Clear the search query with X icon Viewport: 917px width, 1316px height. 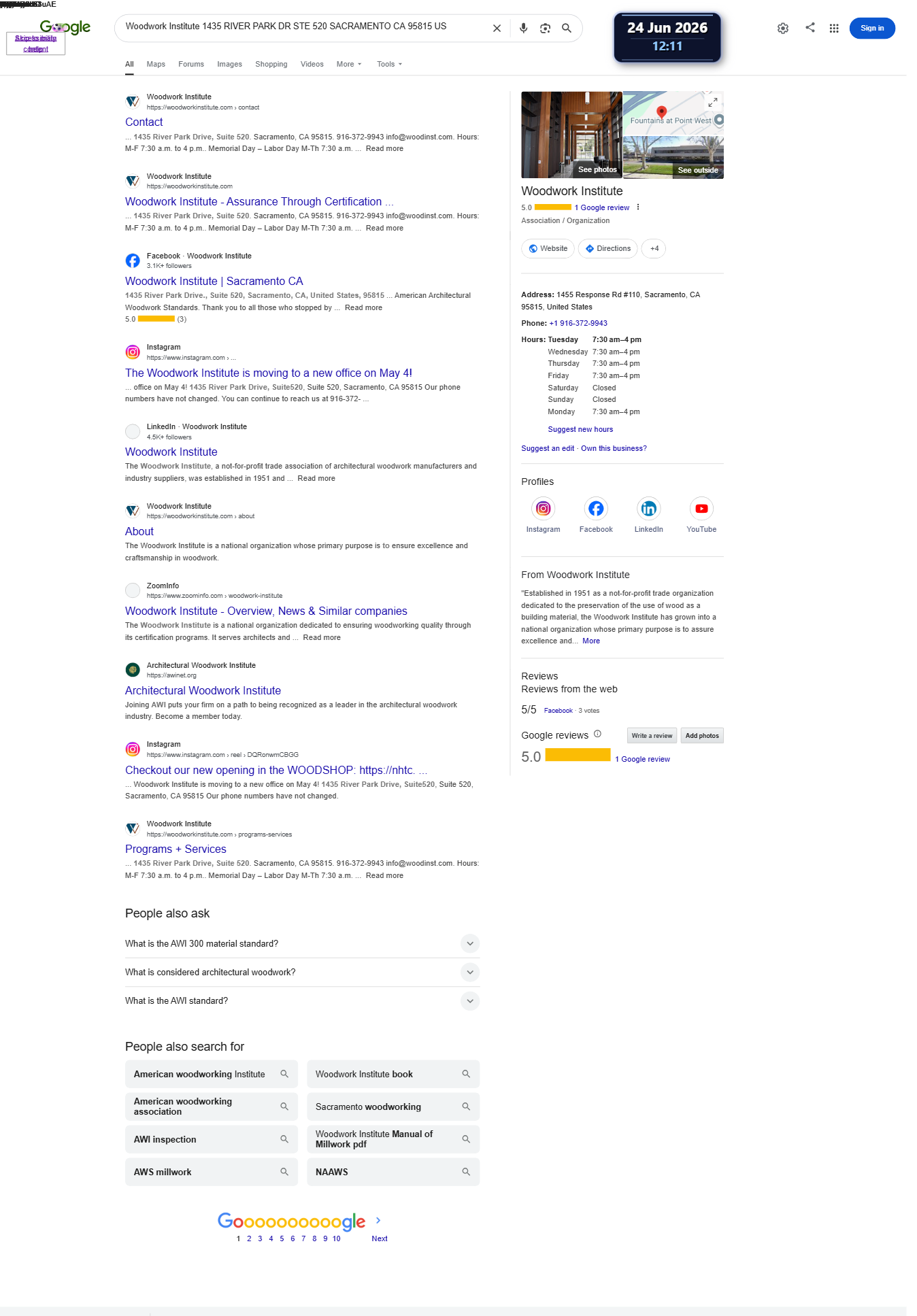click(497, 29)
